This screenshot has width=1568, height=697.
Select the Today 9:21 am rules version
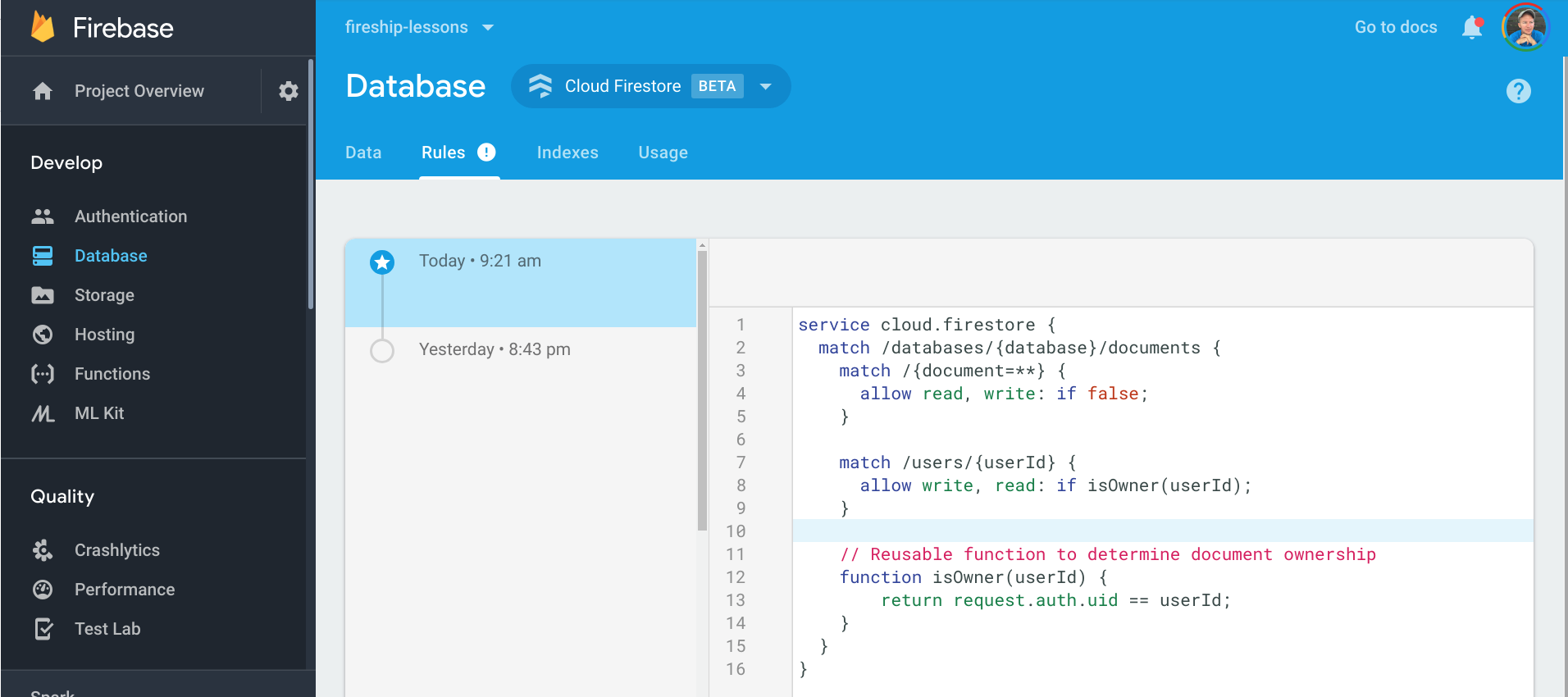[x=480, y=262]
